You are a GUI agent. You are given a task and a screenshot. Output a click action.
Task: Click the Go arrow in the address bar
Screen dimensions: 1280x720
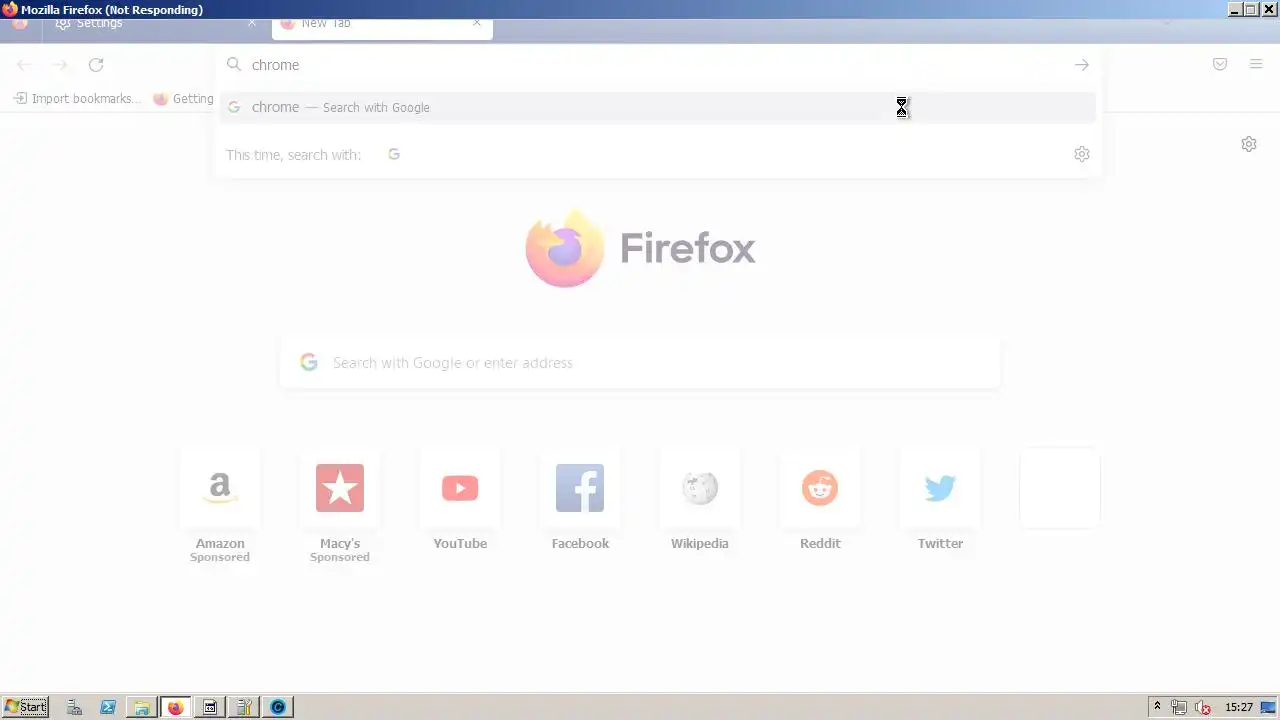coord(1081,65)
